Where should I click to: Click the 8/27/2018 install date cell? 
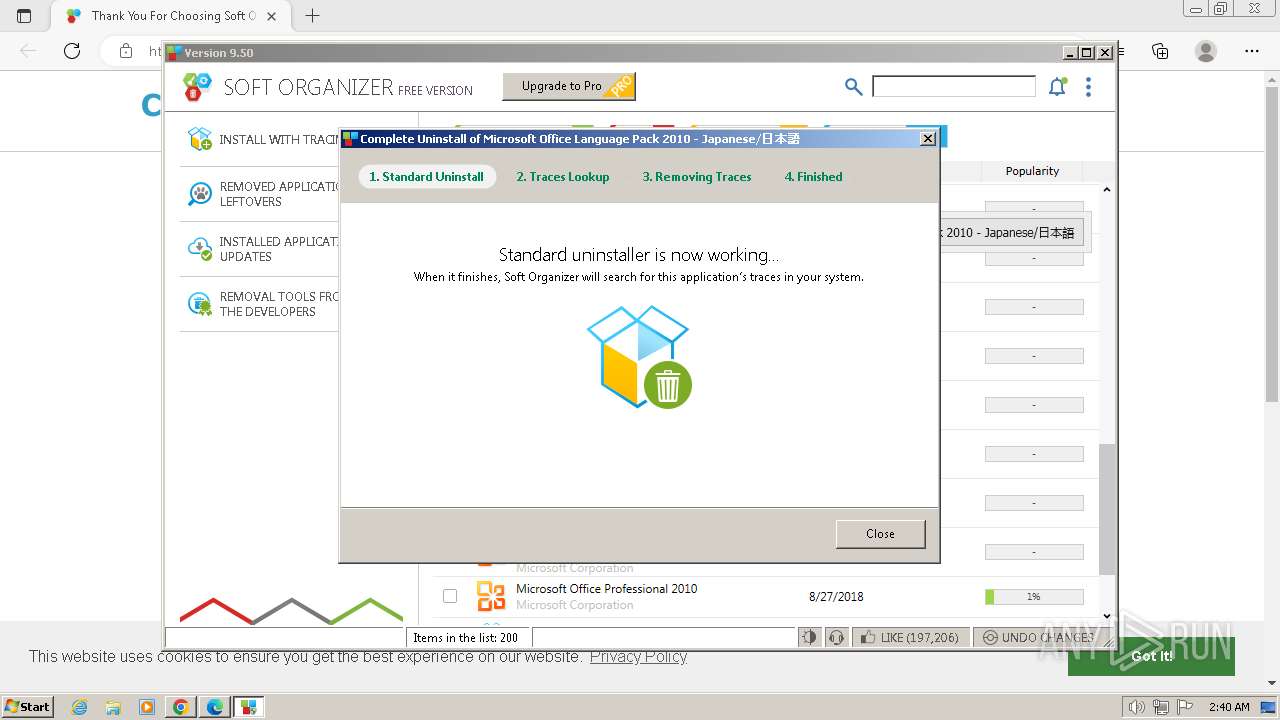coord(836,597)
